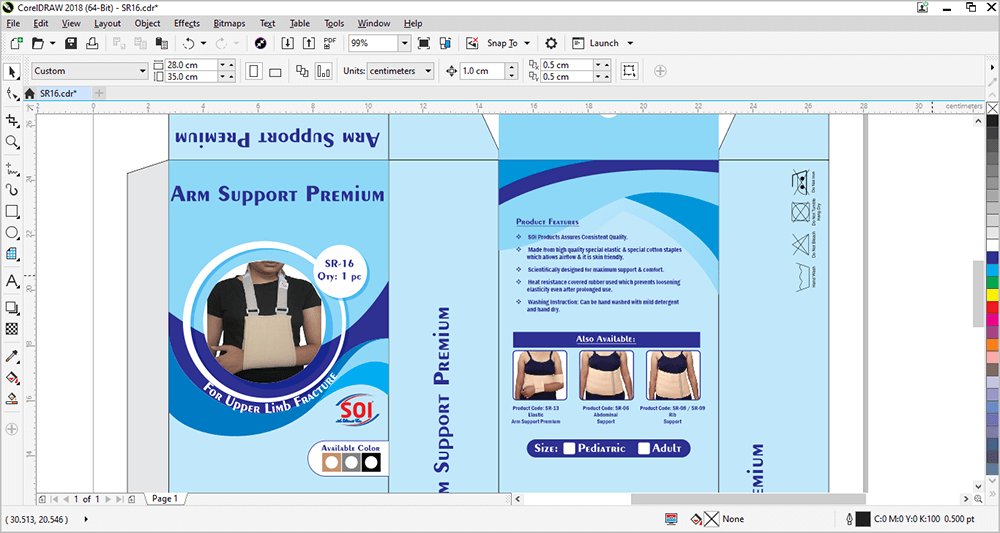Select the Rectangle tool
1000x533 pixels.
pyautogui.click(x=11, y=211)
